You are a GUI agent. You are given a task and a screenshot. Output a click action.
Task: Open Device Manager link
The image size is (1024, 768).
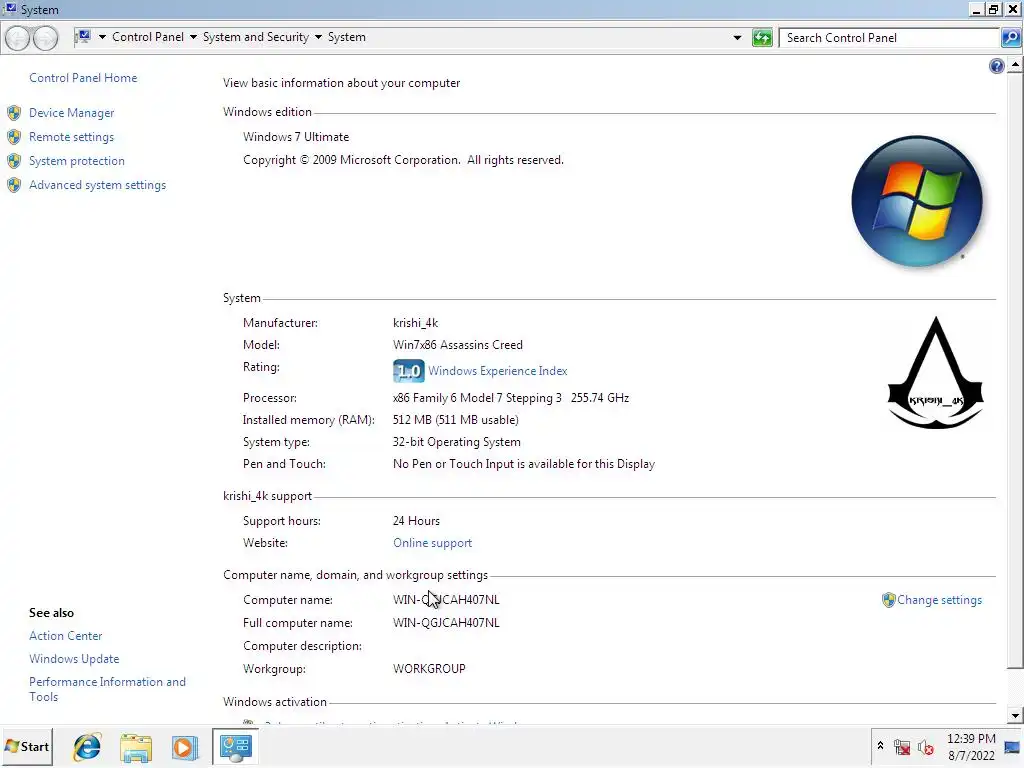(x=71, y=113)
